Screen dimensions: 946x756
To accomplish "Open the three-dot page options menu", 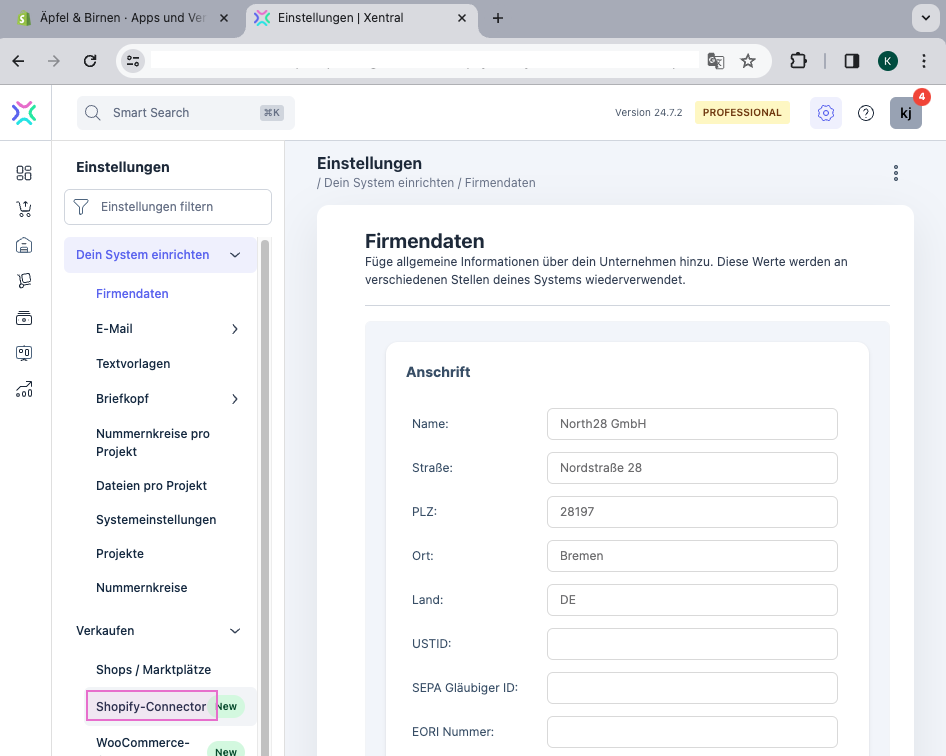I will point(896,173).
